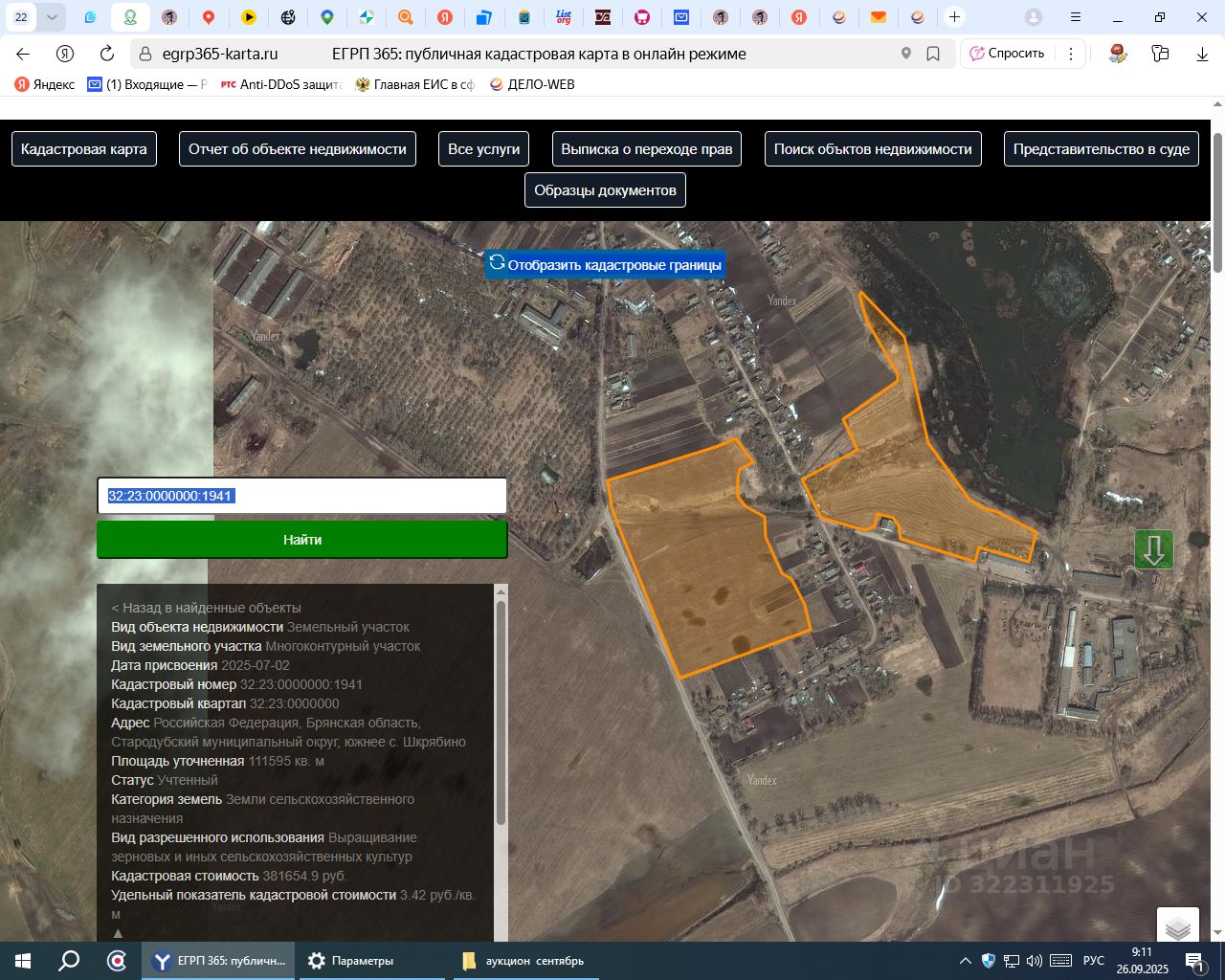The width and height of the screenshot is (1225, 980).
Task: Click the site lock icon in address bar
Action: click(x=145, y=54)
